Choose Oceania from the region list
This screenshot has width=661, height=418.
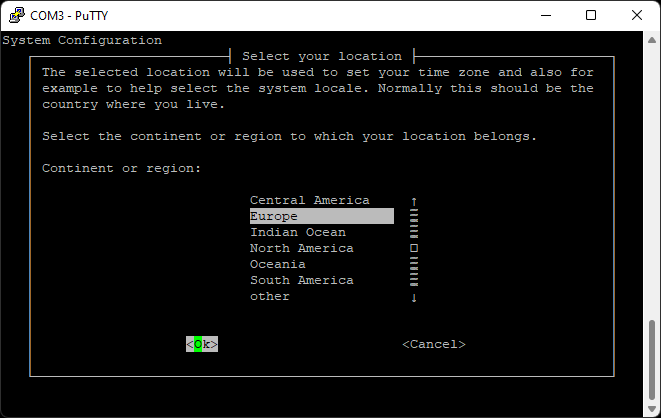[277, 264]
